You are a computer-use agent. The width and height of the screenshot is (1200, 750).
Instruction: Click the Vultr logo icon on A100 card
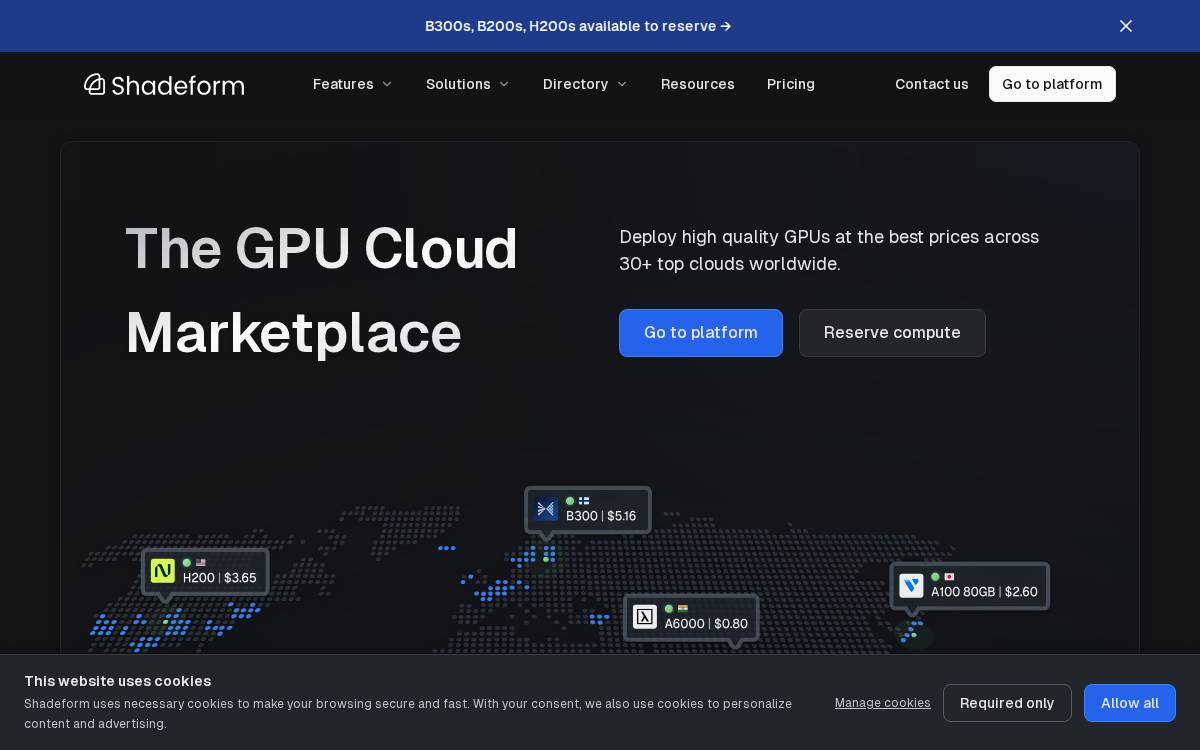[911, 586]
